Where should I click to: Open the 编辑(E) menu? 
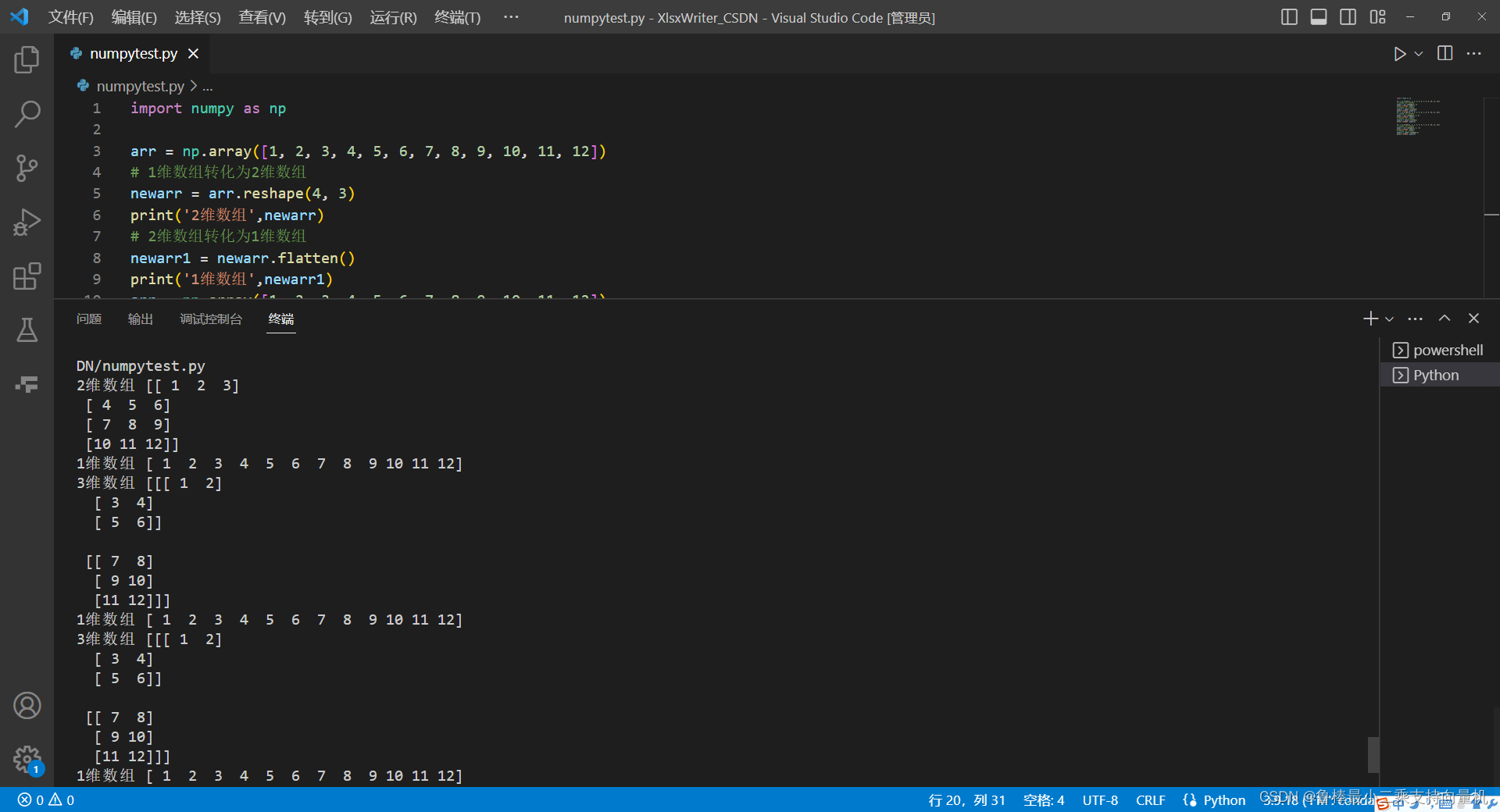click(x=134, y=17)
